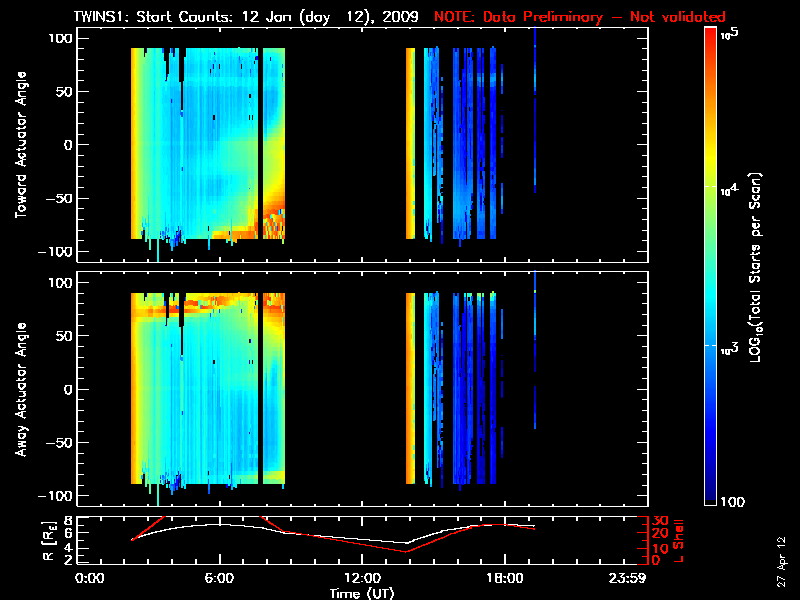This screenshot has width=800, height=600.
Task: Click the red 'L Shell' axis label
Action: tap(684, 540)
